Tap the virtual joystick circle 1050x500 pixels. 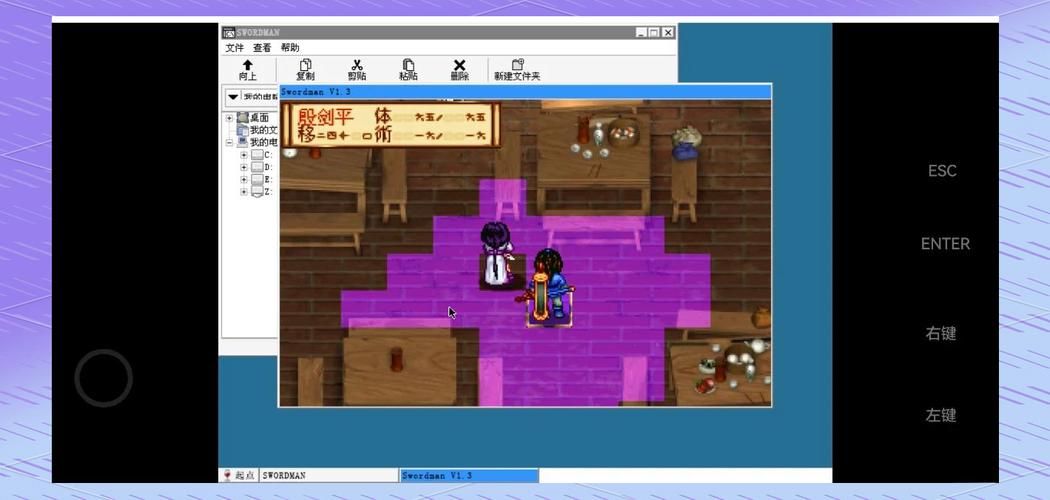point(103,378)
